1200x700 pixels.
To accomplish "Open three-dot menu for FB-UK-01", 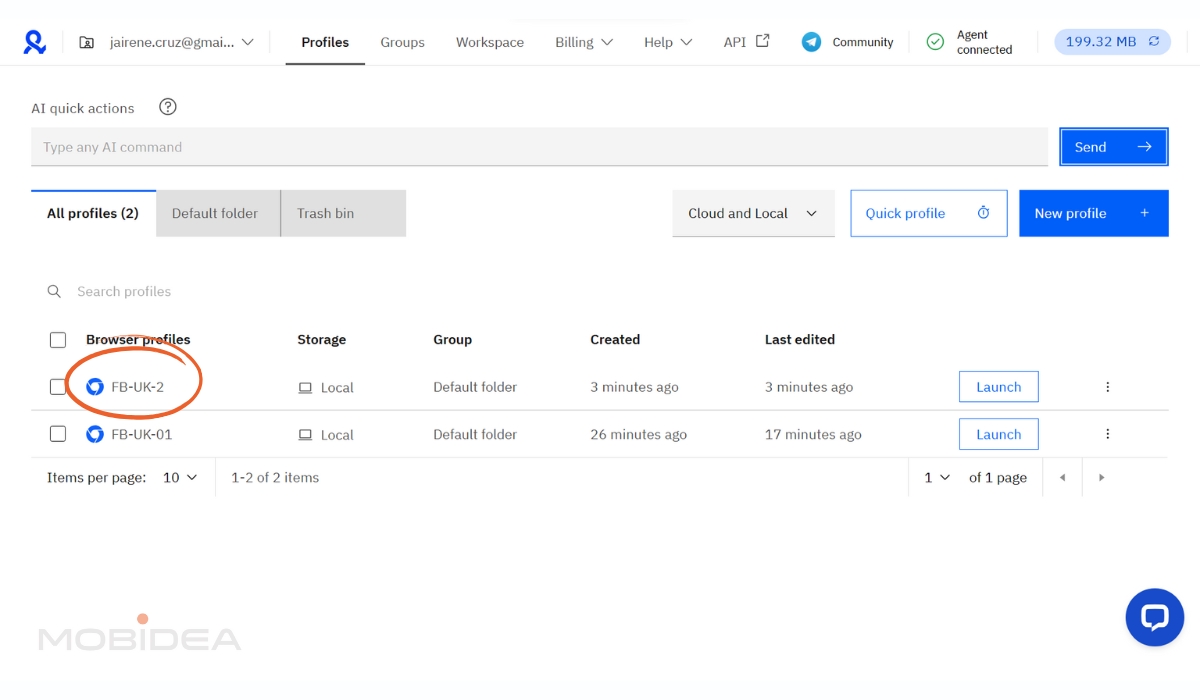I will point(1107,434).
